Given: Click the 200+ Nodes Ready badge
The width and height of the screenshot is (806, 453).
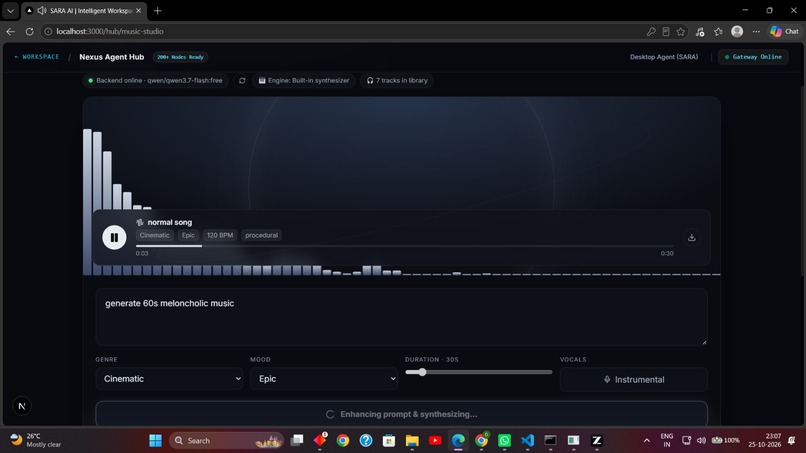Looking at the screenshot, I should (180, 57).
